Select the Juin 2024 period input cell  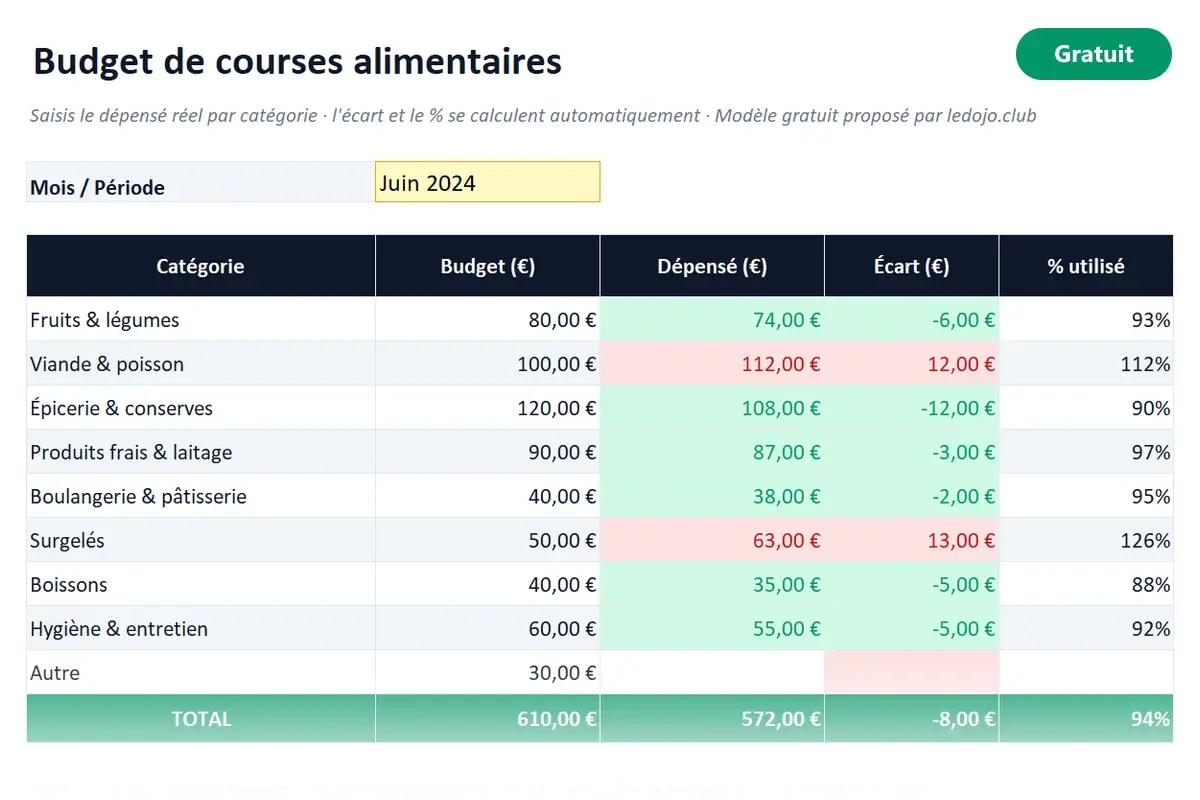tap(488, 182)
